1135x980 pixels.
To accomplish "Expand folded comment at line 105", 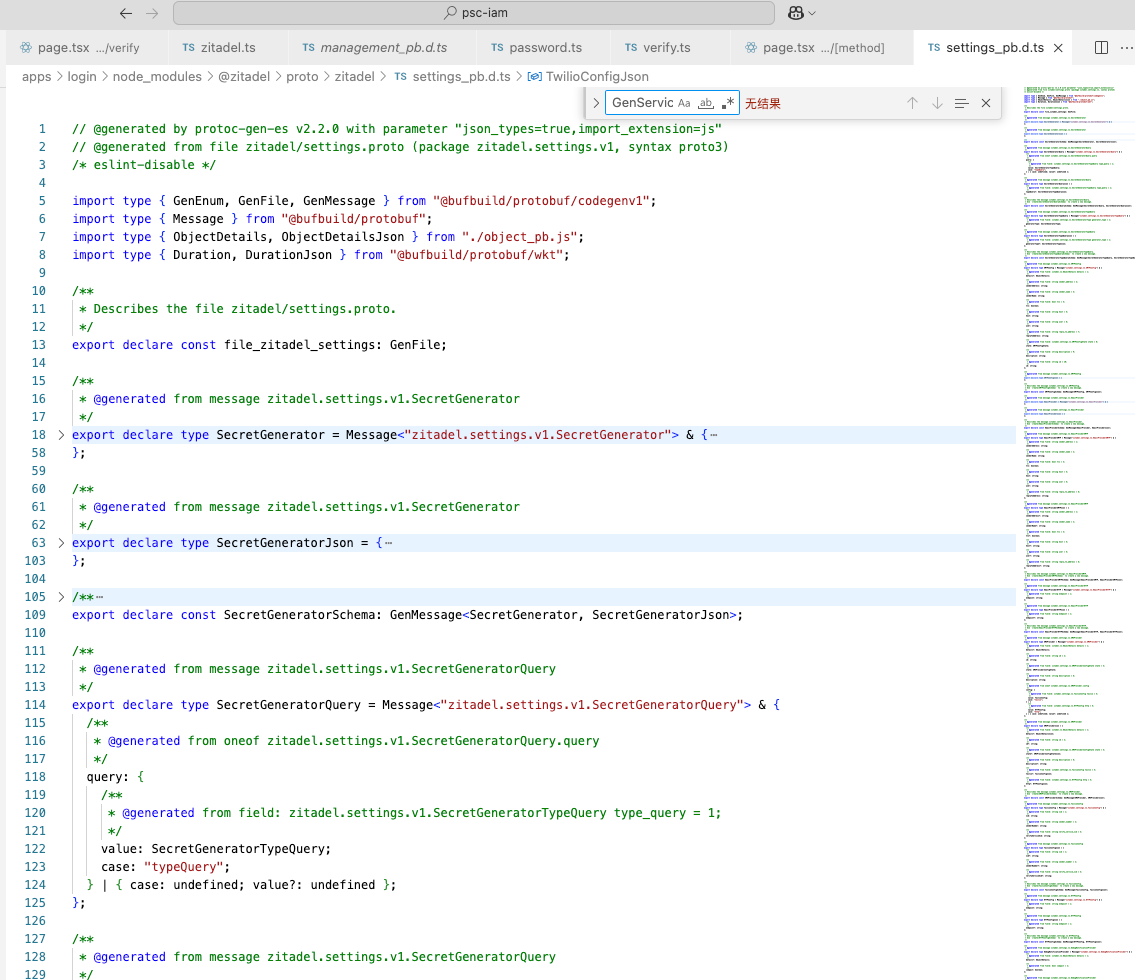I will [61, 597].
